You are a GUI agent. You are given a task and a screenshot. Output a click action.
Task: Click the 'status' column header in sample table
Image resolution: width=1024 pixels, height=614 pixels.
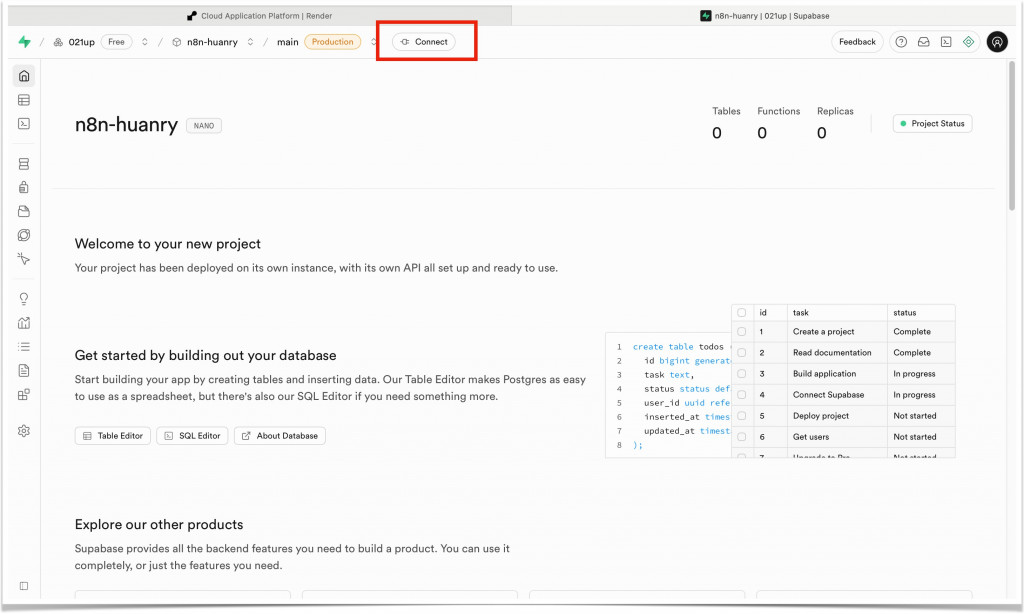pyautogui.click(x=904, y=313)
